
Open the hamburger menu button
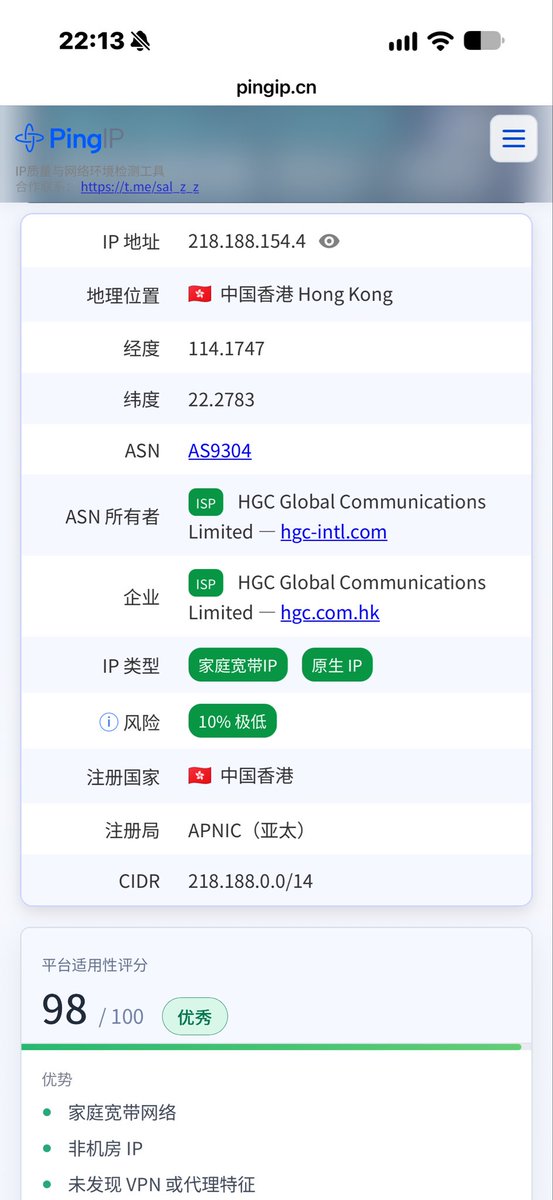(x=513, y=138)
